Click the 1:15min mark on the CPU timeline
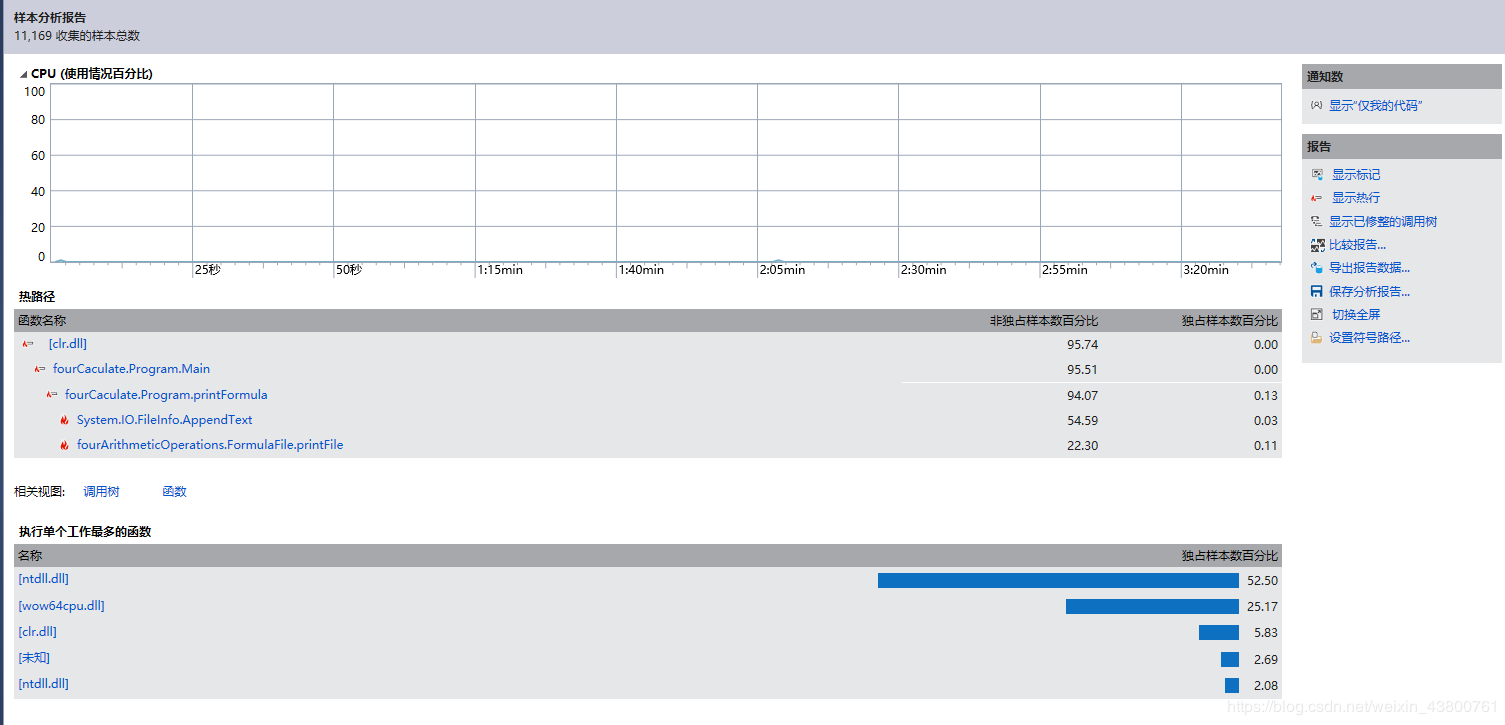 [x=500, y=270]
